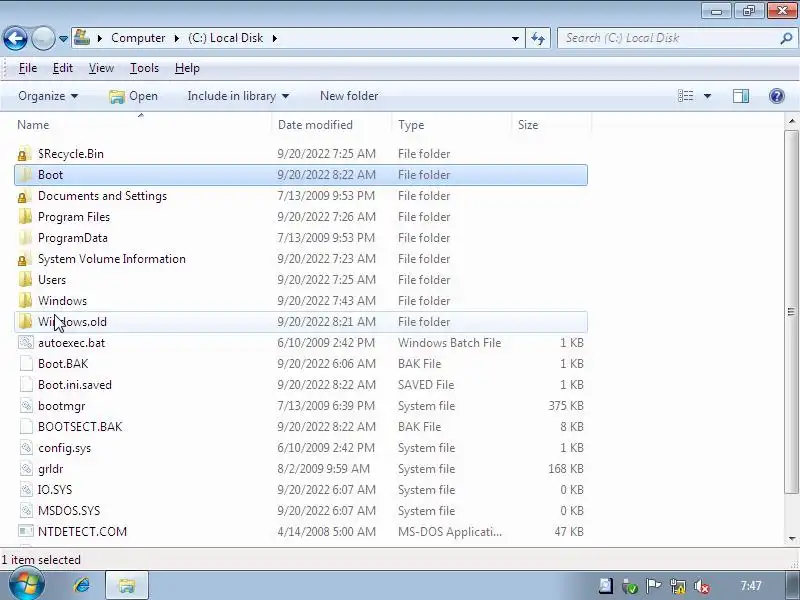Select the config.sys file icon
Screen dimensions: 800x600
point(26,447)
